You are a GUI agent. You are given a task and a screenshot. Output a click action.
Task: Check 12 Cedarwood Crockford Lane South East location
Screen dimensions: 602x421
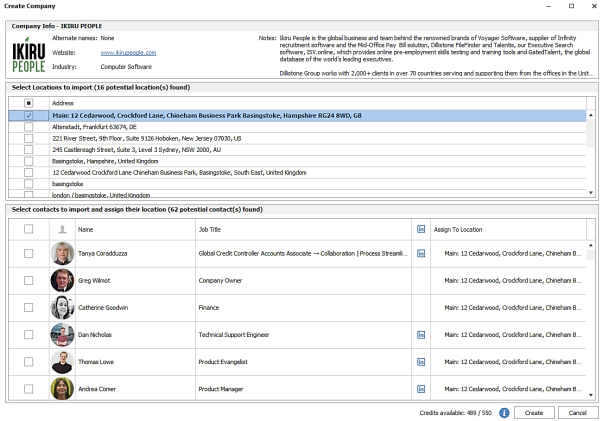coord(28,172)
